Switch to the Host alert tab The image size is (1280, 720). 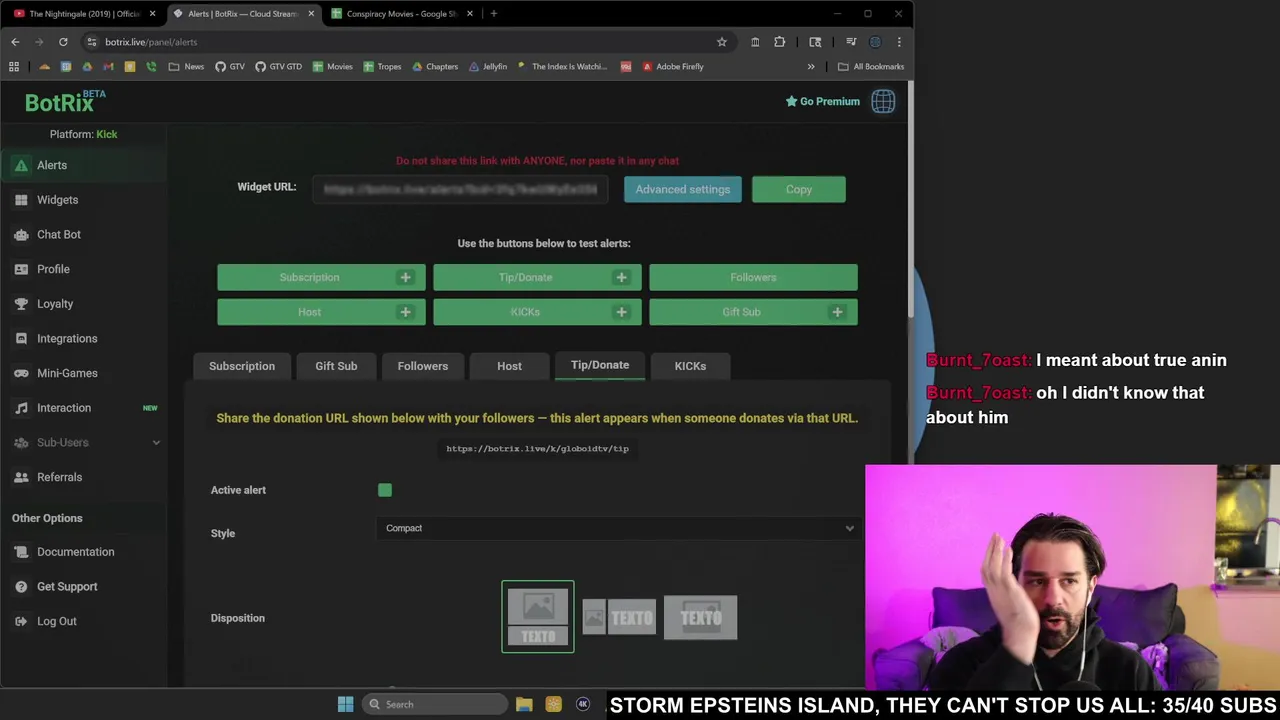tap(509, 366)
